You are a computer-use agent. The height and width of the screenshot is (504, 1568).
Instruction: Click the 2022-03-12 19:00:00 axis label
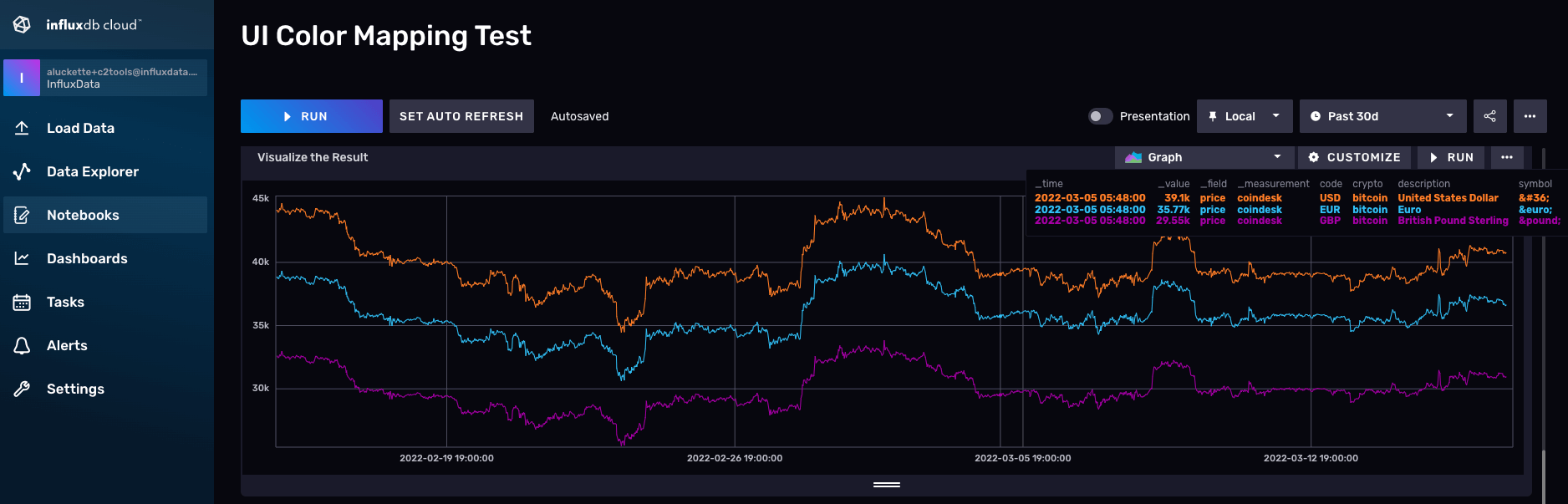click(x=1311, y=458)
